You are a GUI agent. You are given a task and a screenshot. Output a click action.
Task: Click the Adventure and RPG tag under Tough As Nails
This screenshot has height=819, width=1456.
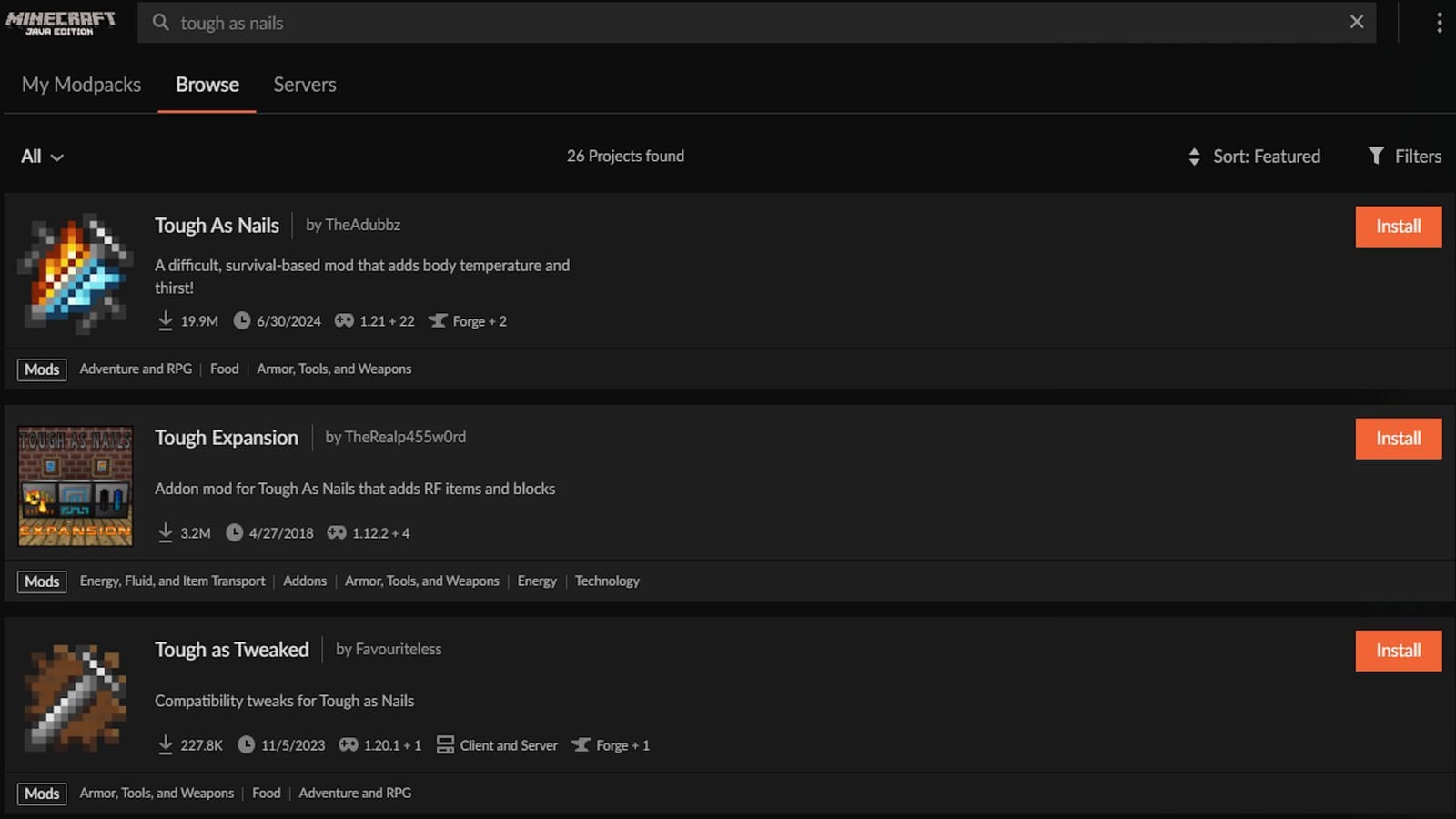[136, 369]
